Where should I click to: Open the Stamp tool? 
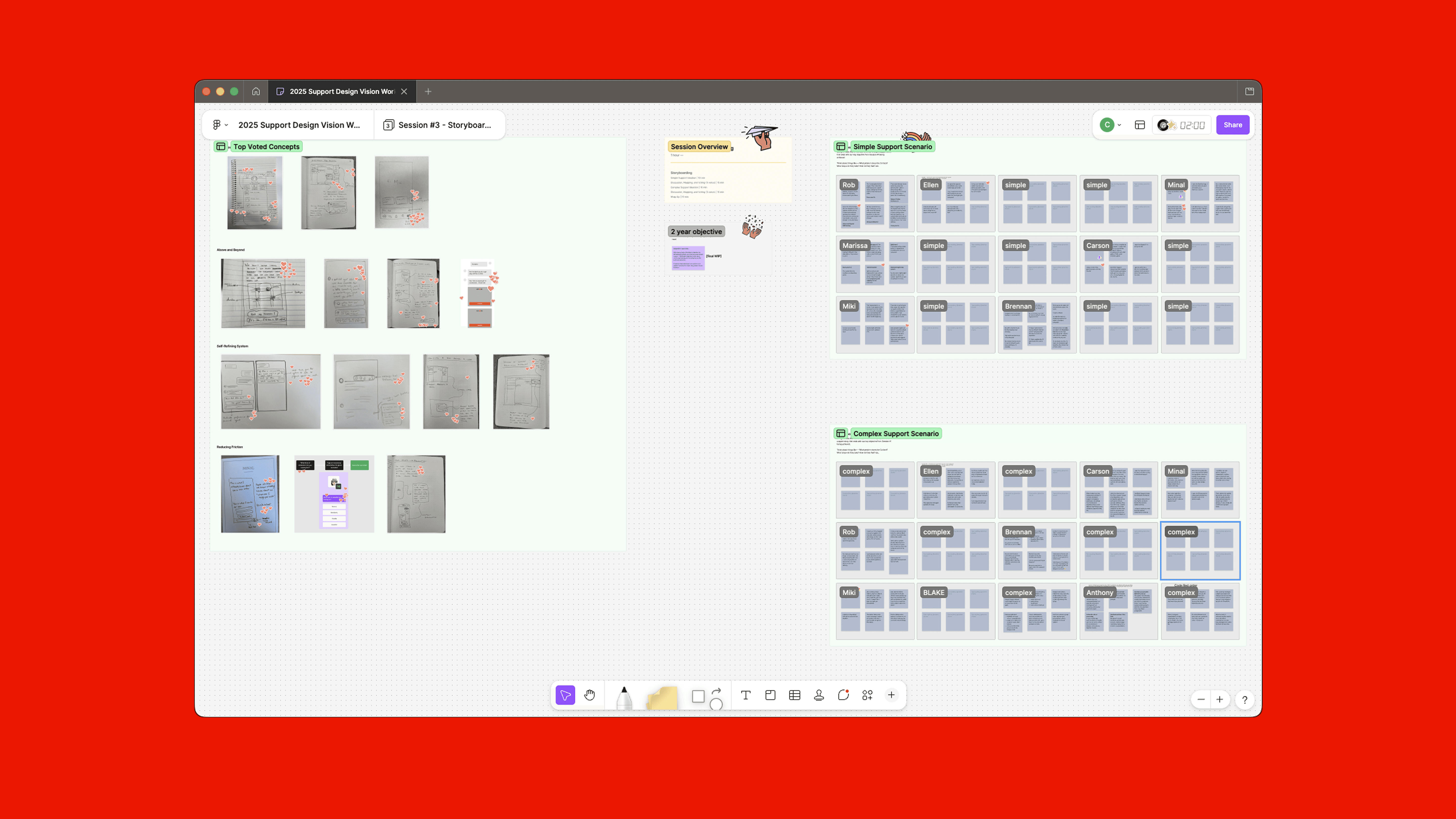pos(818,695)
